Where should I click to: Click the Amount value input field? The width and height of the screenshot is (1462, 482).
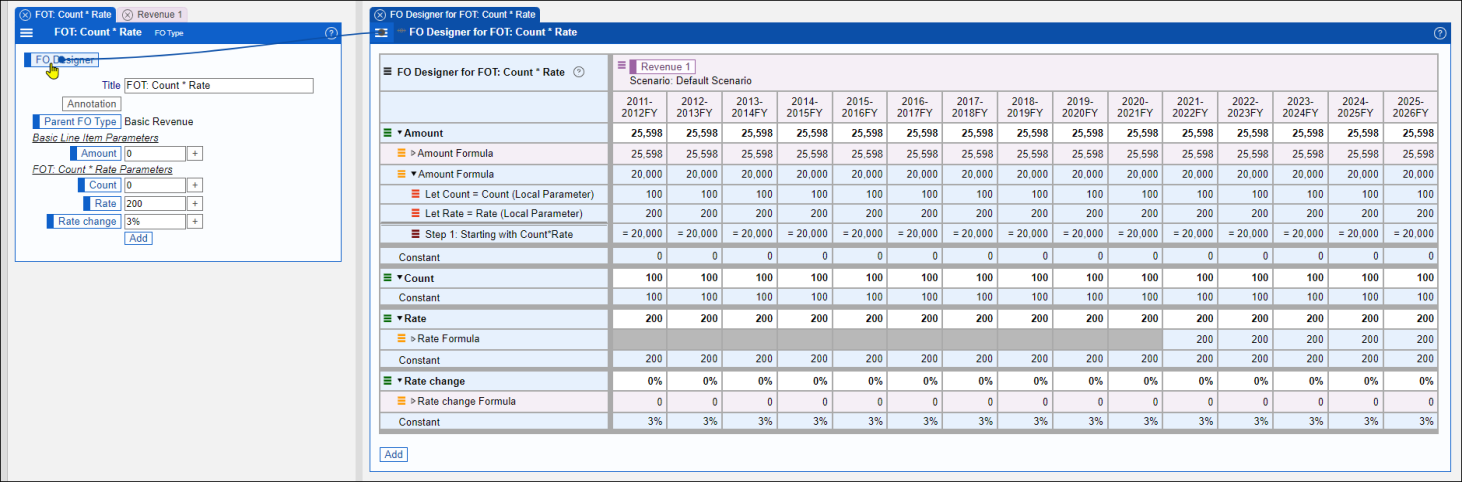(155, 154)
